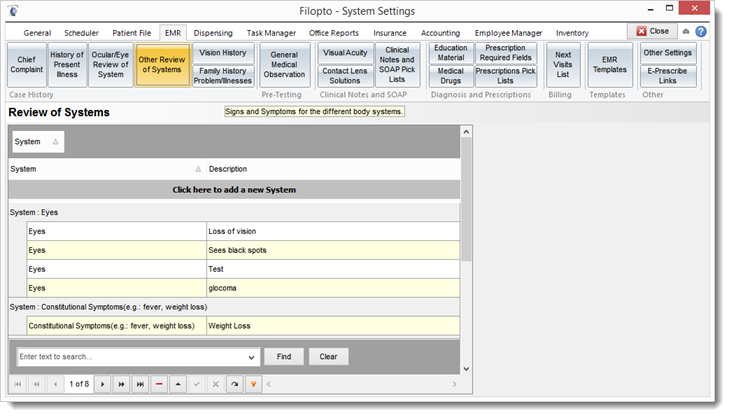
Task: Open the Office Reports tab
Action: (334, 33)
